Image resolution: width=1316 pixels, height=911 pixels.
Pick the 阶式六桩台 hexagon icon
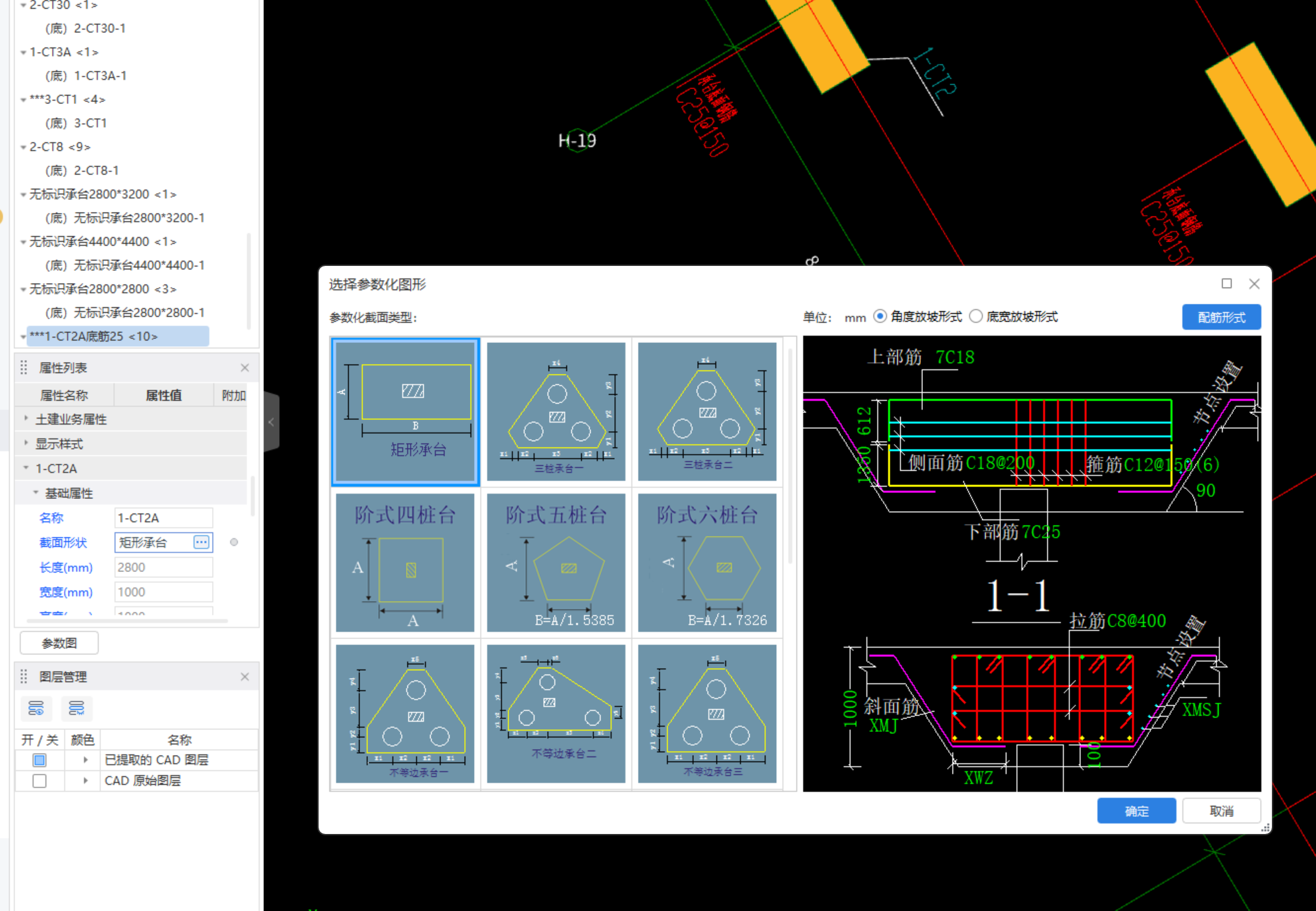[x=707, y=563]
